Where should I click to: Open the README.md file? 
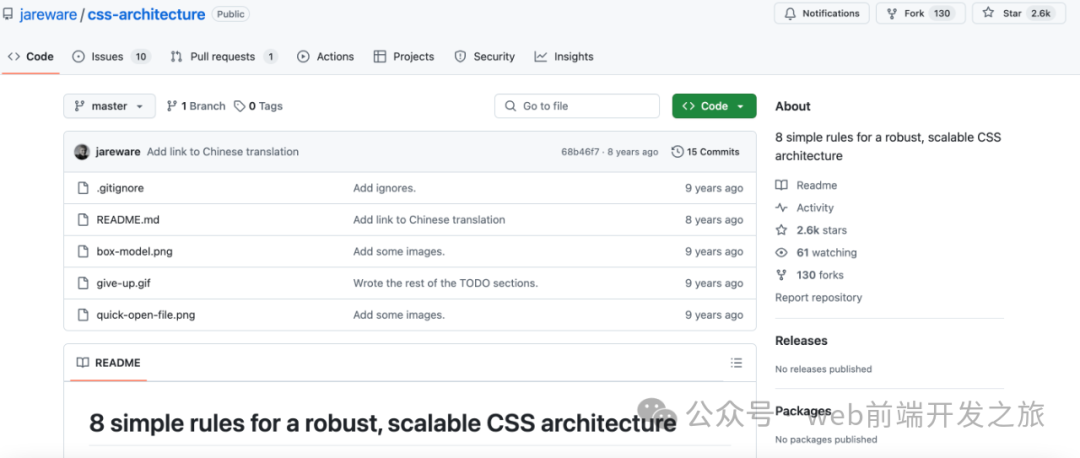(128, 220)
